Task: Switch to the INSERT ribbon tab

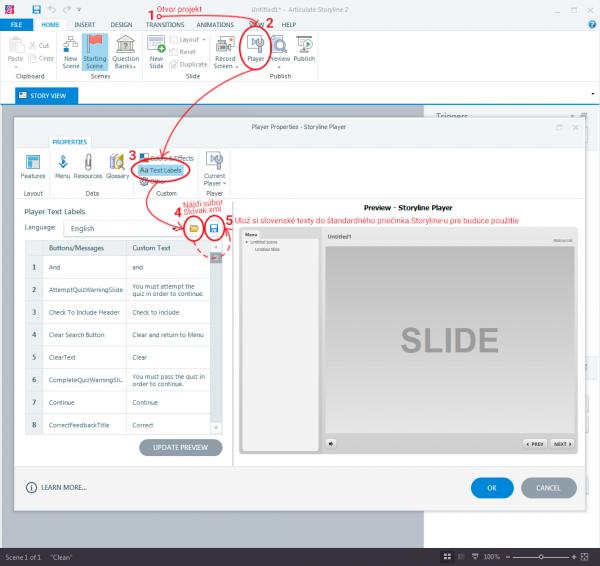Action: 85,24
